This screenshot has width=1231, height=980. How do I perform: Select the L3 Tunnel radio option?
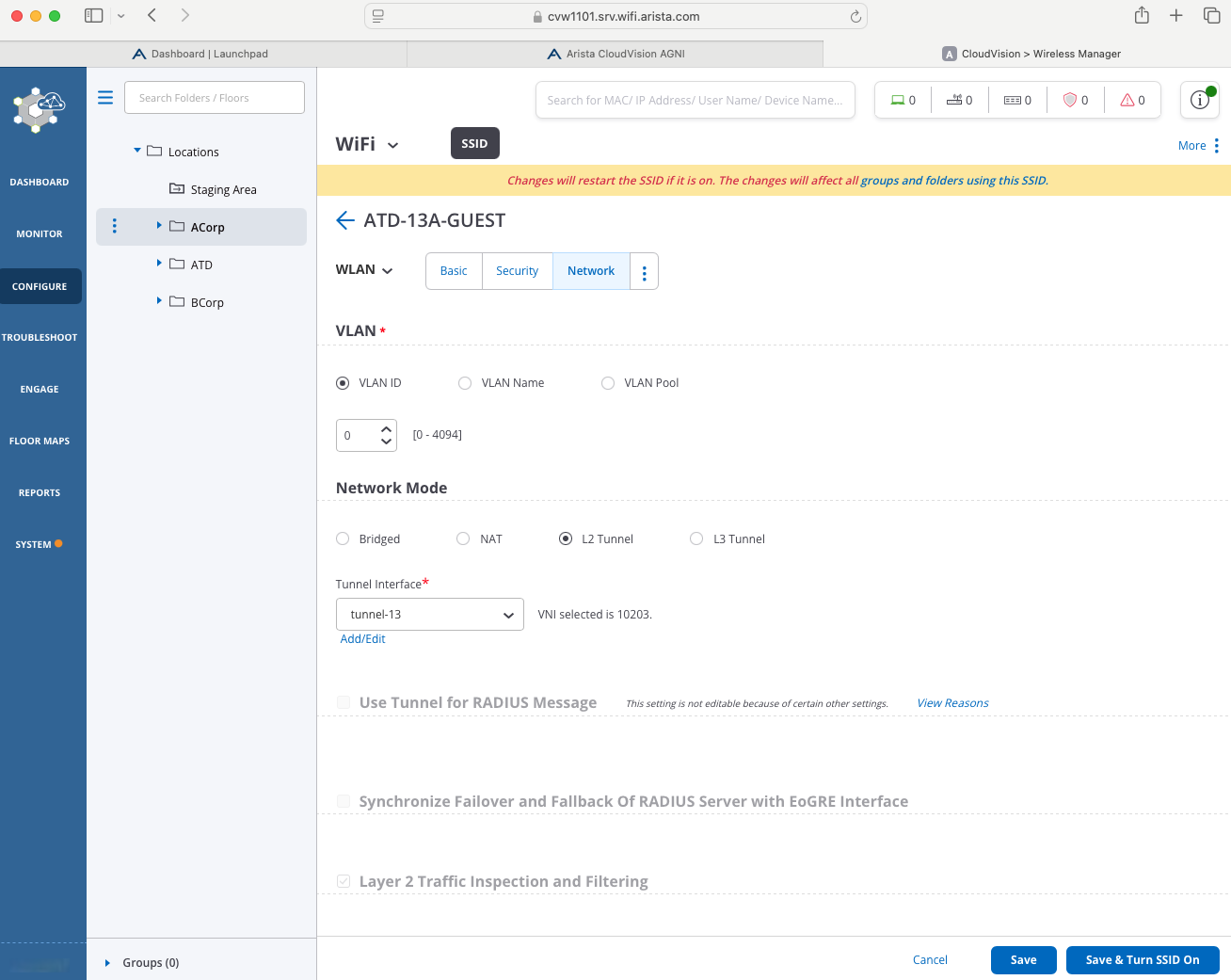(696, 539)
